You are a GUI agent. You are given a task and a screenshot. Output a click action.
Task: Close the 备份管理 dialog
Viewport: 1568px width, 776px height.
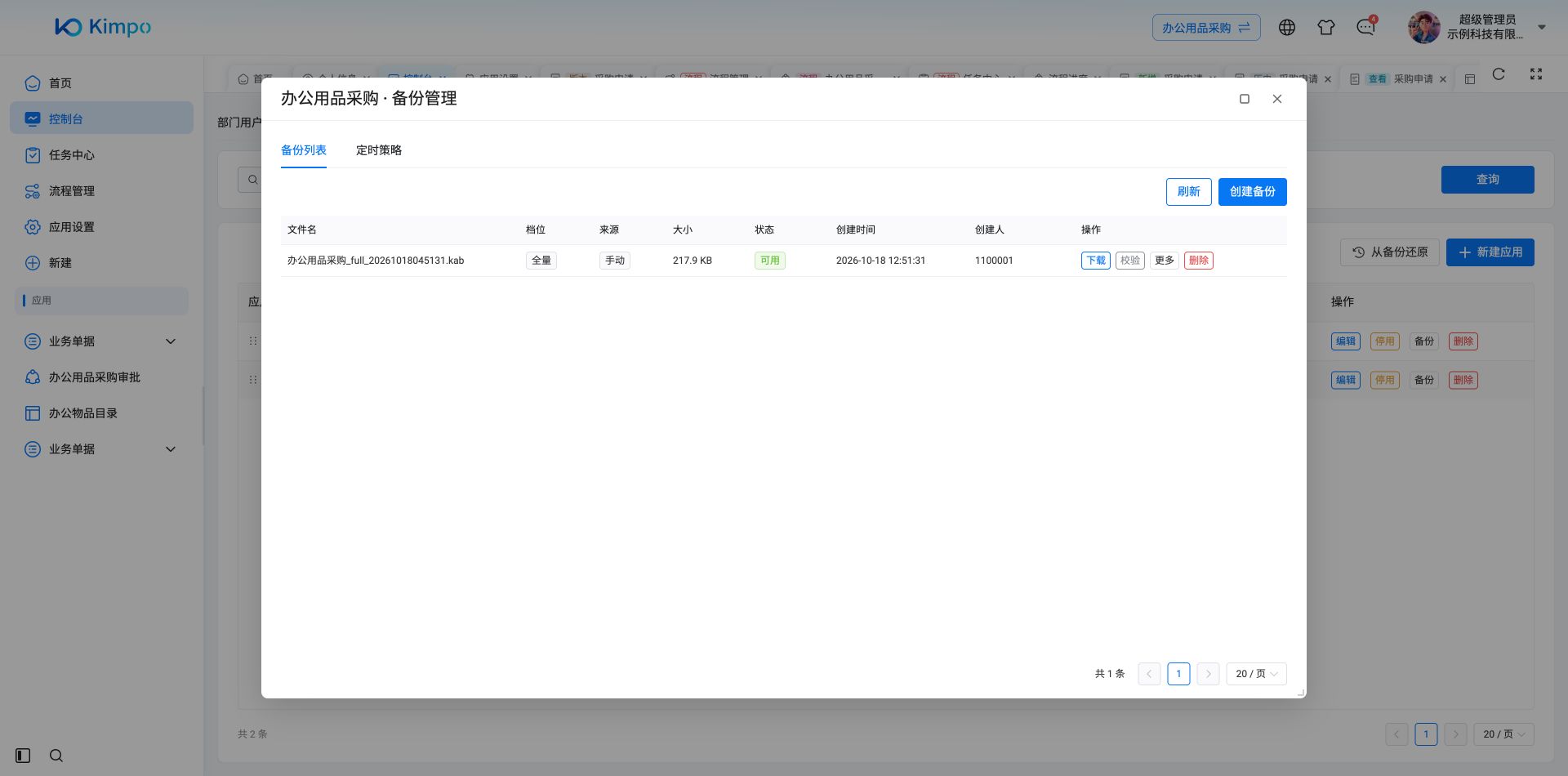1277,99
